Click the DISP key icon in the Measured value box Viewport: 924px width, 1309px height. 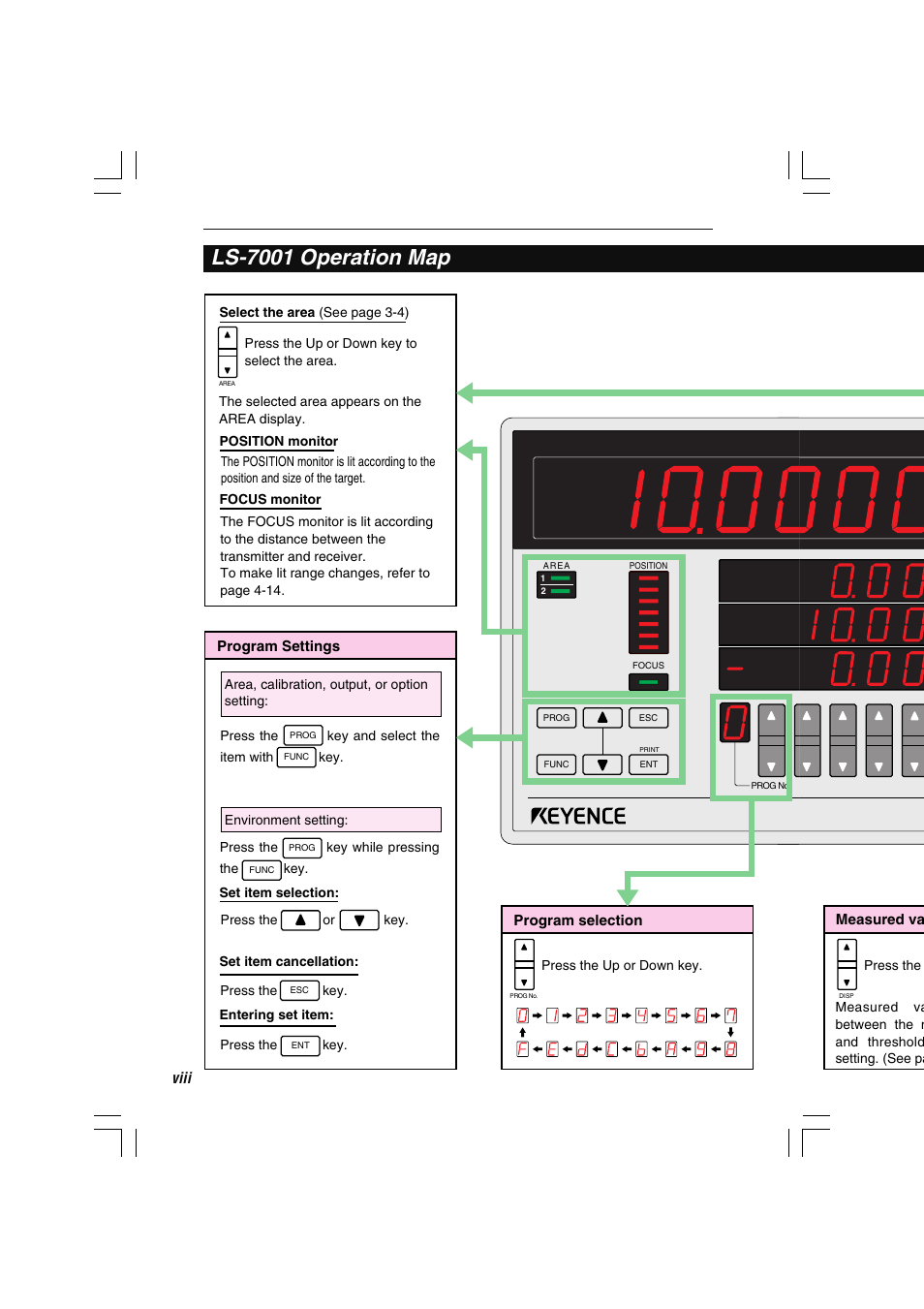pyautogui.click(x=847, y=964)
